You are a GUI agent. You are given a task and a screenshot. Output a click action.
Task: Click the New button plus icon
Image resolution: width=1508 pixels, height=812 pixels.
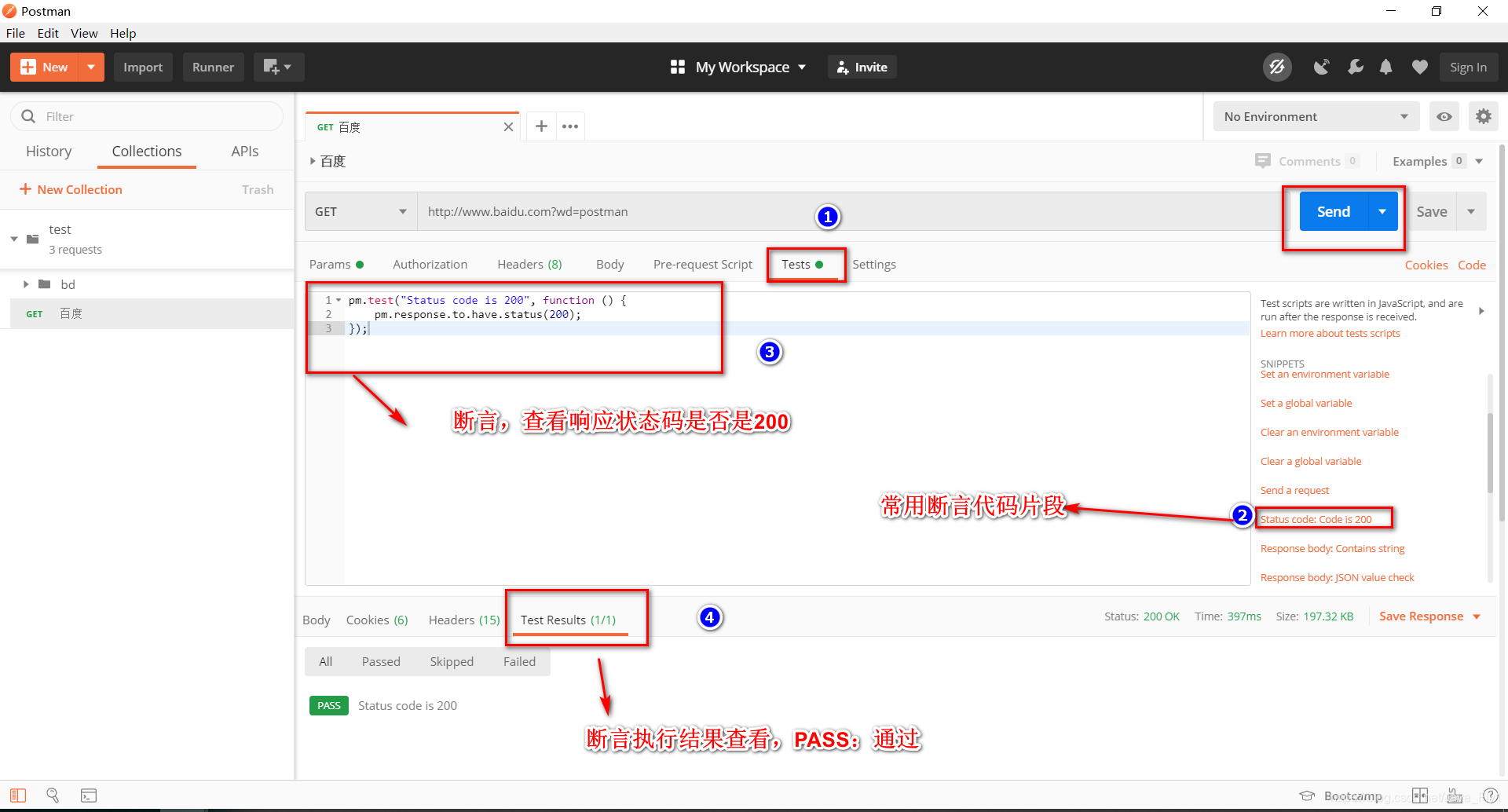pyautogui.click(x=28, y=68)
